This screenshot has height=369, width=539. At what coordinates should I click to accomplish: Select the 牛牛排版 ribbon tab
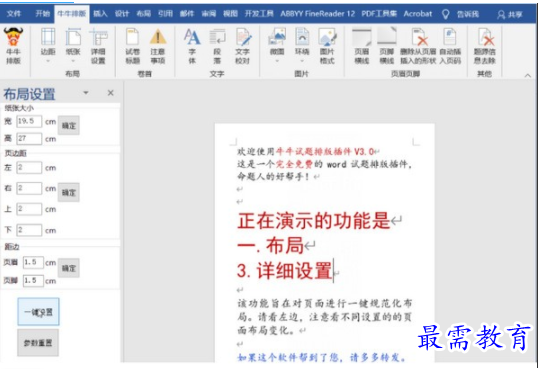click(72, 14)
